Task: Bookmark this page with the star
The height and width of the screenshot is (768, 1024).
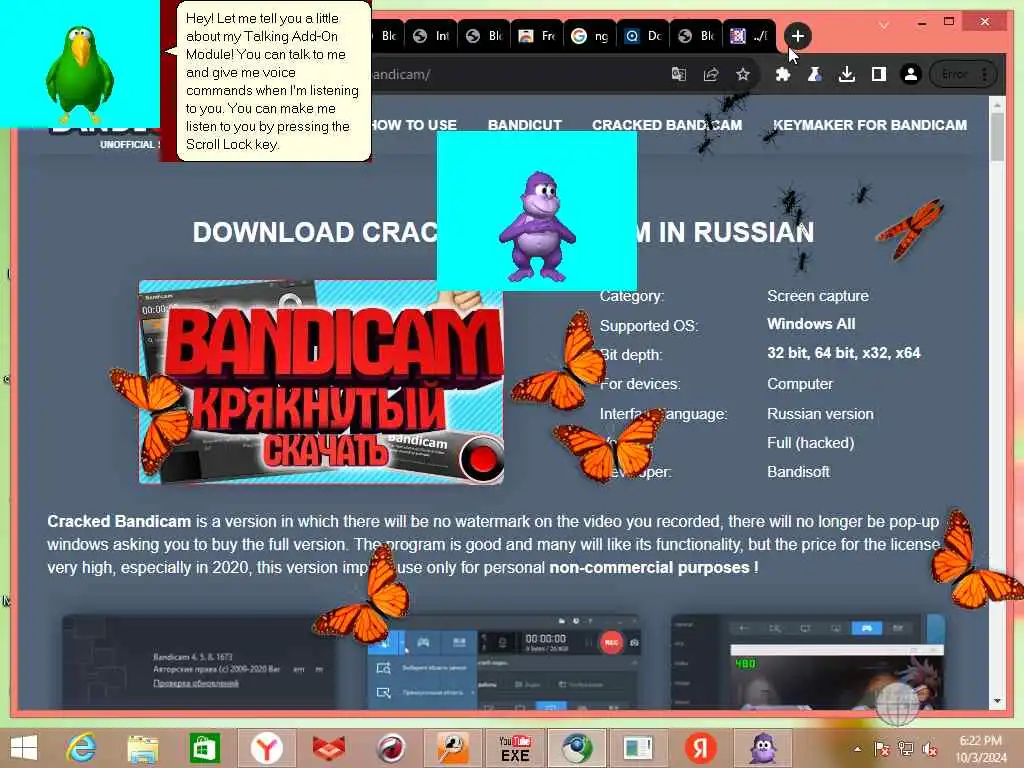Action: click(x=743, y=74)
